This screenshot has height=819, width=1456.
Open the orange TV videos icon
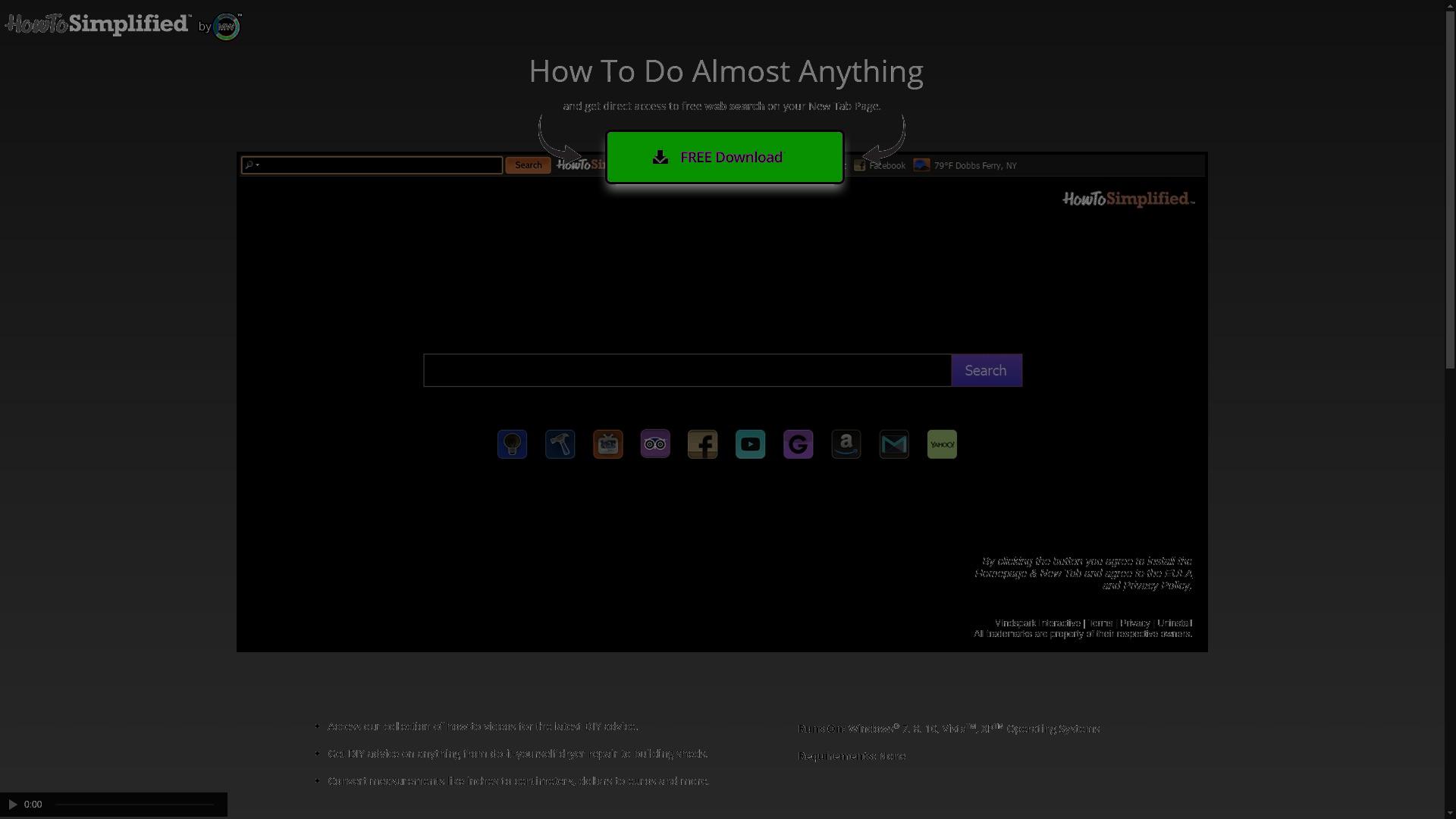pos(607,444)
